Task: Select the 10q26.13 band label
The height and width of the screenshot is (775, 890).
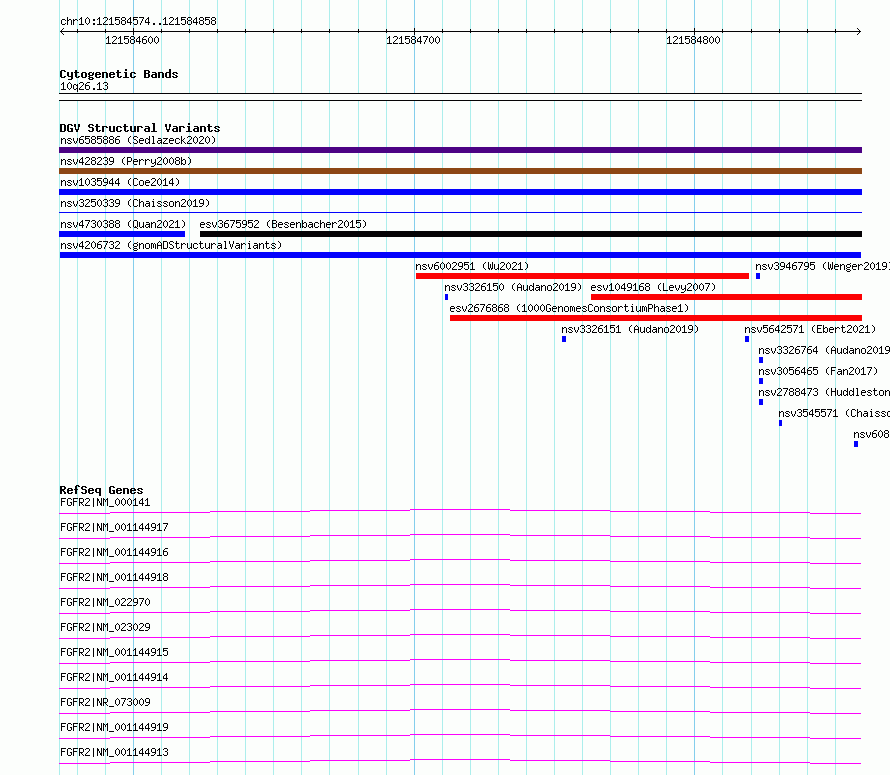Action: pos(84,86)
